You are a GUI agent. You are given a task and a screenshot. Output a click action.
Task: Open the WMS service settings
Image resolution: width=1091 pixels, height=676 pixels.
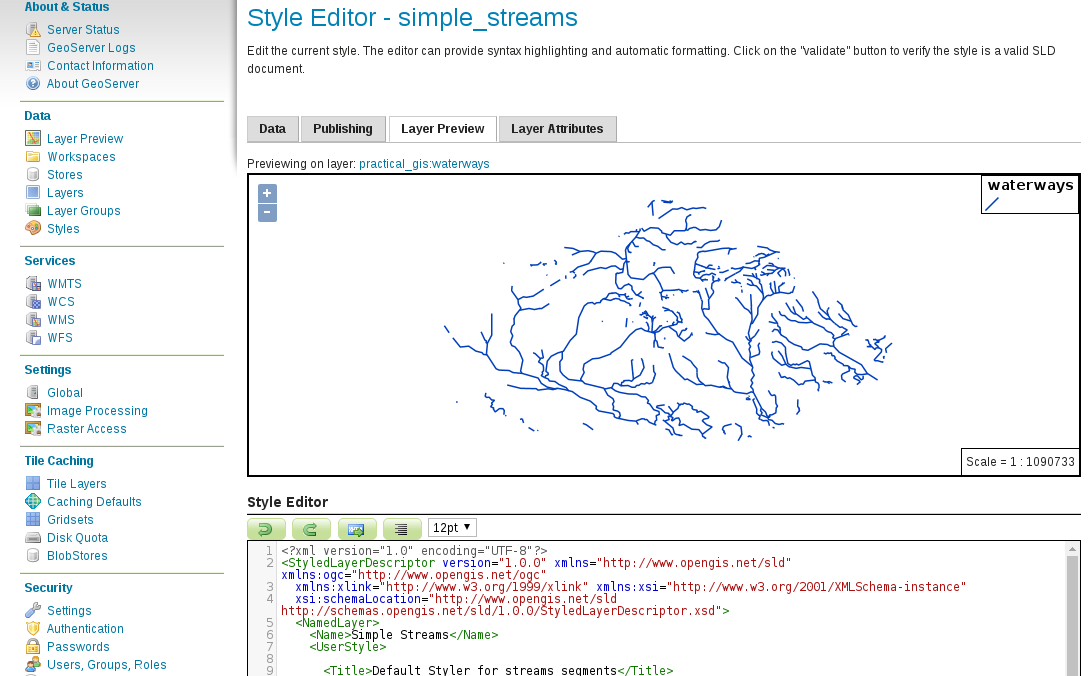coord(61,320)
